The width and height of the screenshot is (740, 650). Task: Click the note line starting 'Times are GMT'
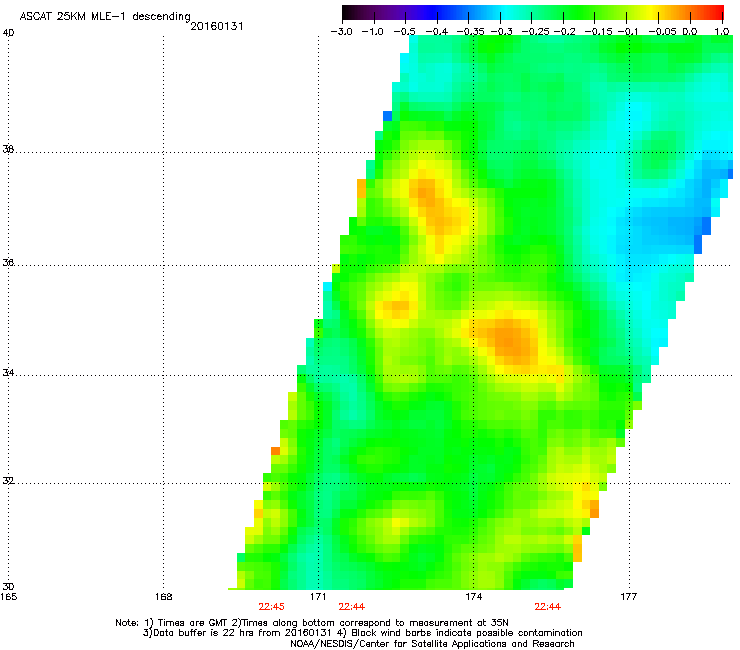pyautogui.click(x=312, y=623)
